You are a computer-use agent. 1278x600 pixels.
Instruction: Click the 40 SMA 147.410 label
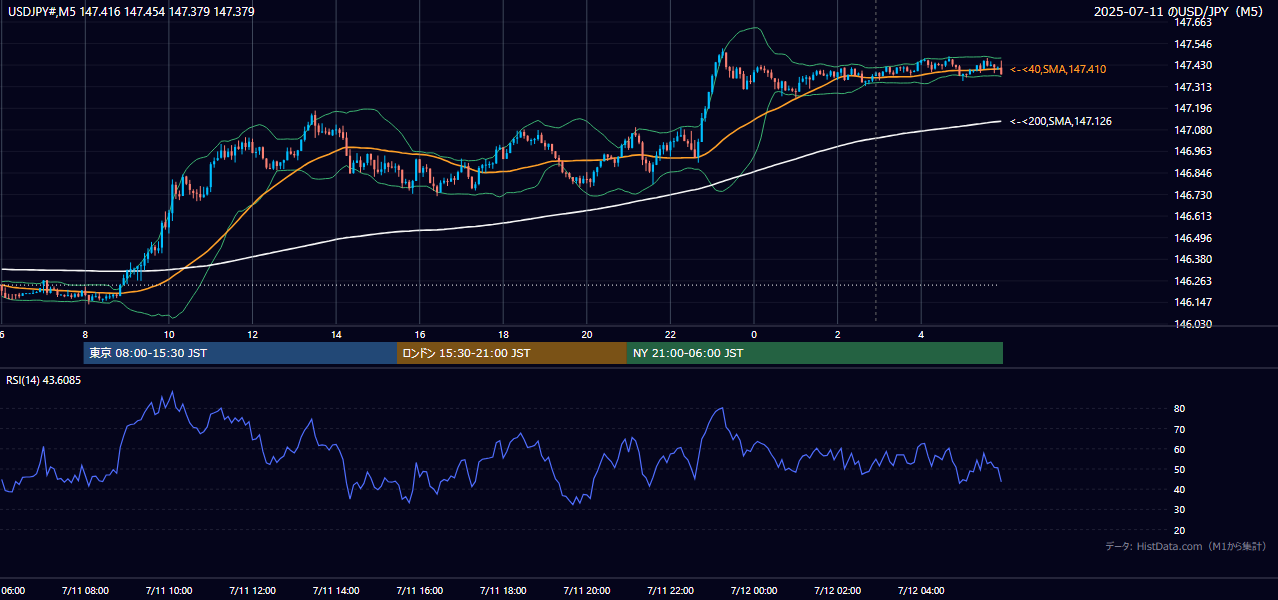point(1058,69)
